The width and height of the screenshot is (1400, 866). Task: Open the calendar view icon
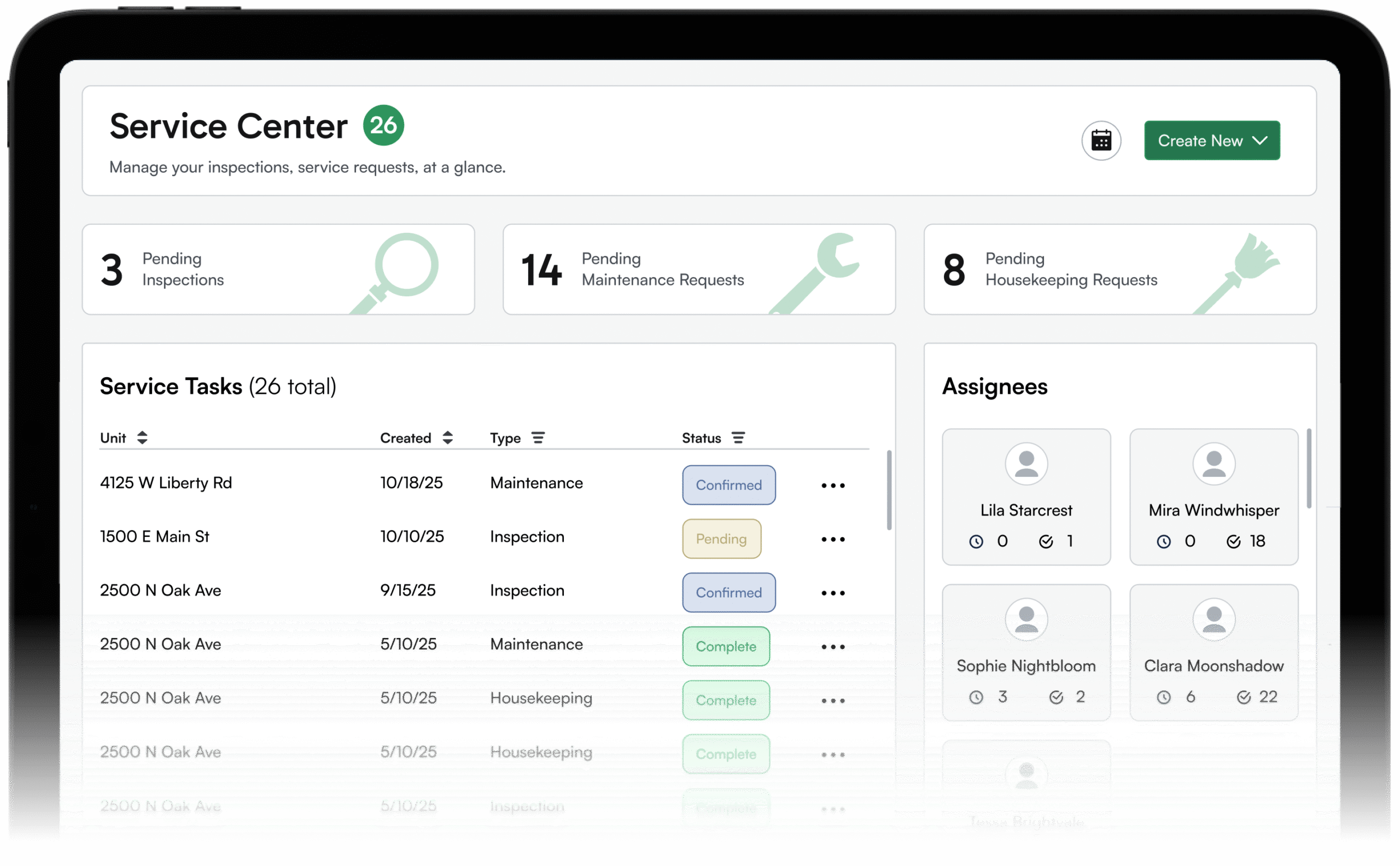pos(1100,141)
